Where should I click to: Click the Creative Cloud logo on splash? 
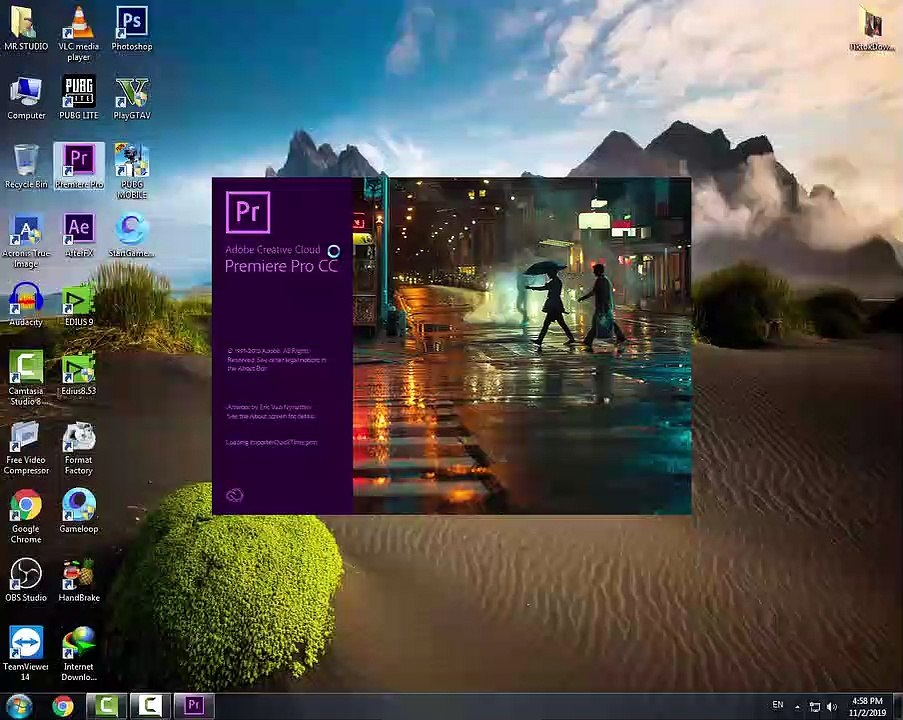pyautogui.click(x=234, y=495)
